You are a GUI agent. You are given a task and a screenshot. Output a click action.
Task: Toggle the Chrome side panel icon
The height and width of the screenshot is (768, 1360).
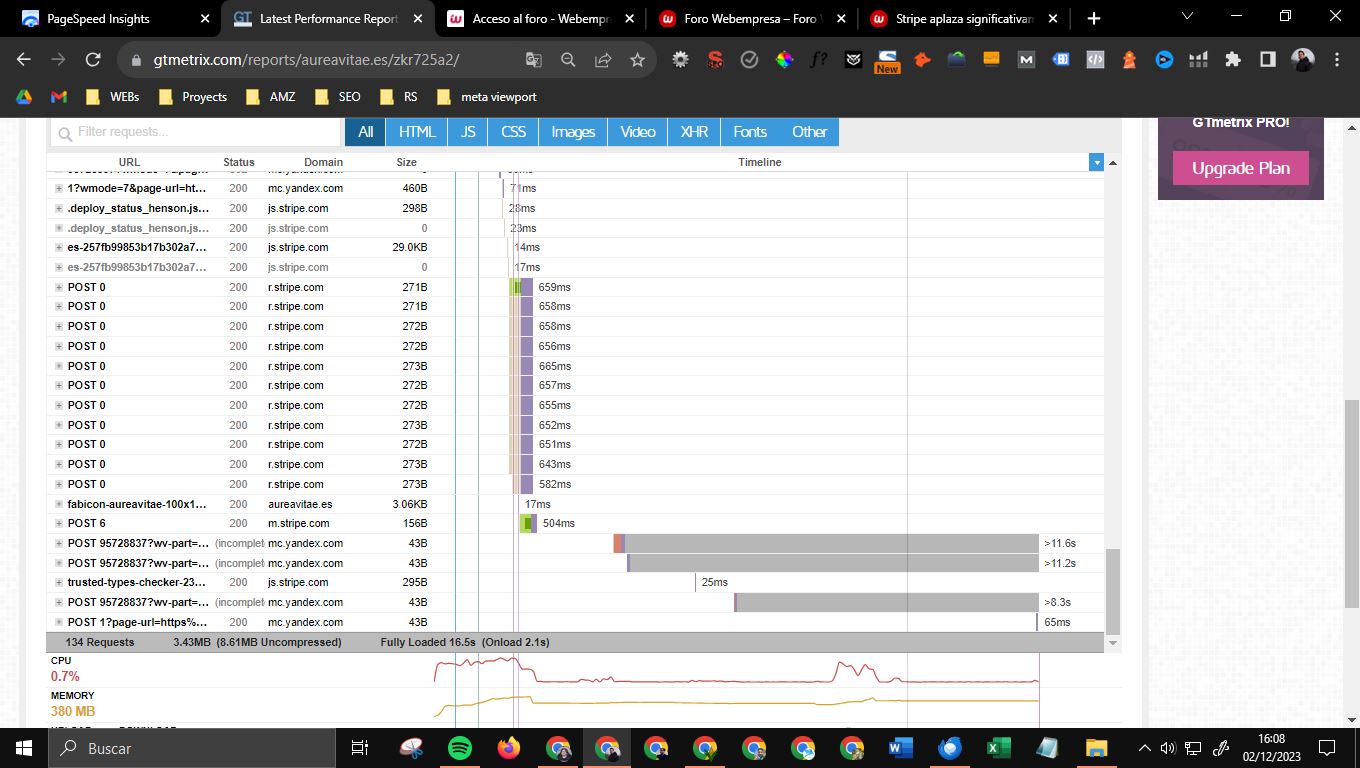click(x=1268, y=60)
